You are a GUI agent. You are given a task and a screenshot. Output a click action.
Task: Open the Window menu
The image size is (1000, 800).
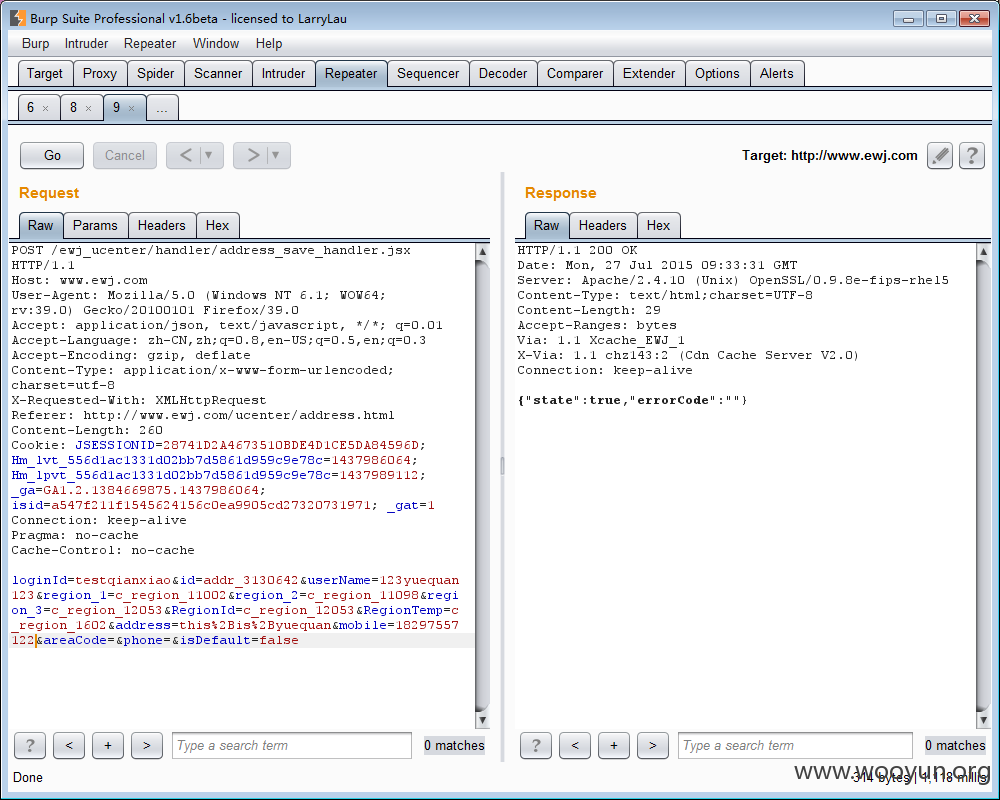[216, 43]
